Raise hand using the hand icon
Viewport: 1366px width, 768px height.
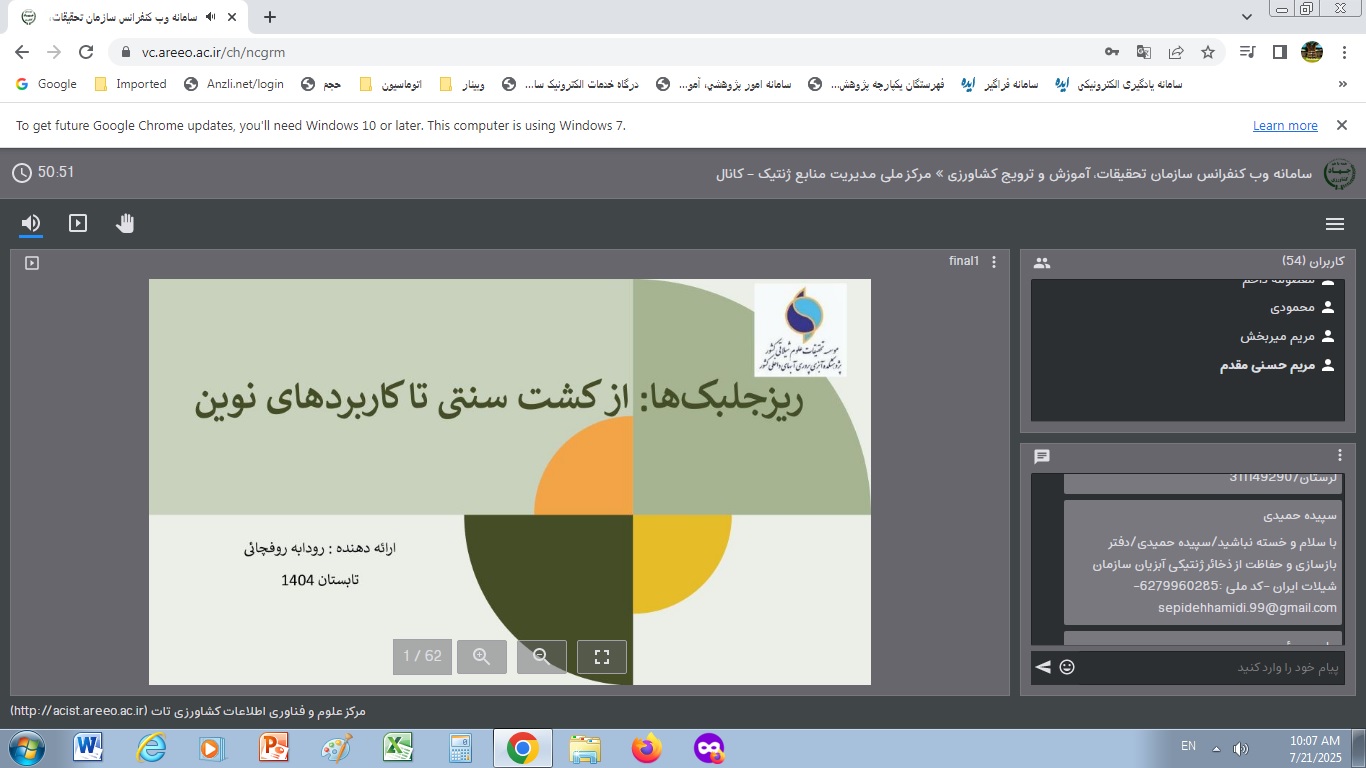(x=125, y=223)
